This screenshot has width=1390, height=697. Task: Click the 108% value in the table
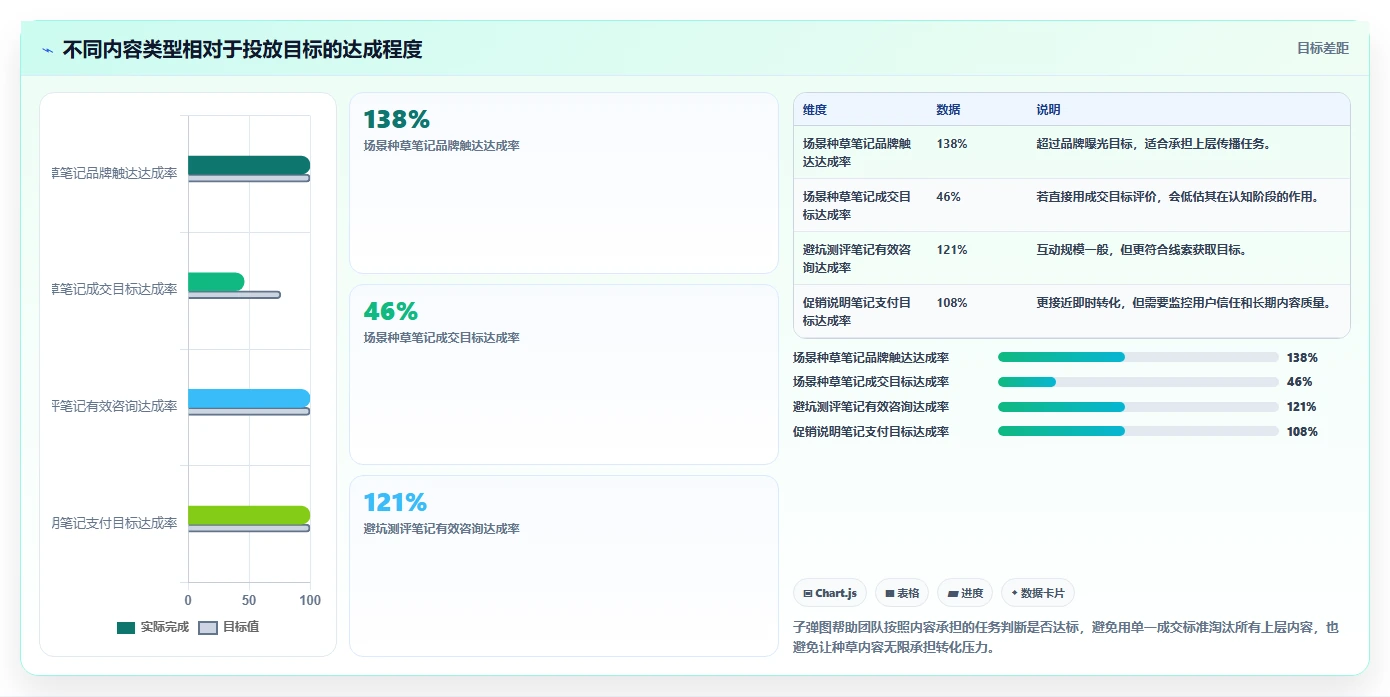pos(952,303)
